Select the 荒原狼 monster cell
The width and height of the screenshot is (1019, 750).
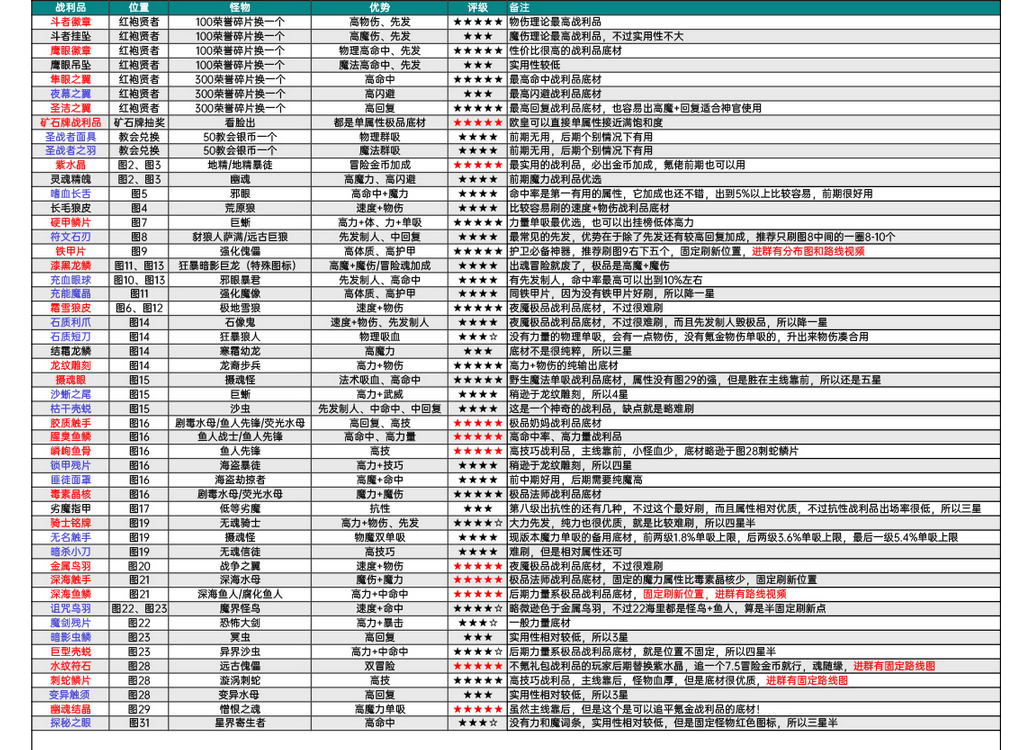[x=240, y=208]
